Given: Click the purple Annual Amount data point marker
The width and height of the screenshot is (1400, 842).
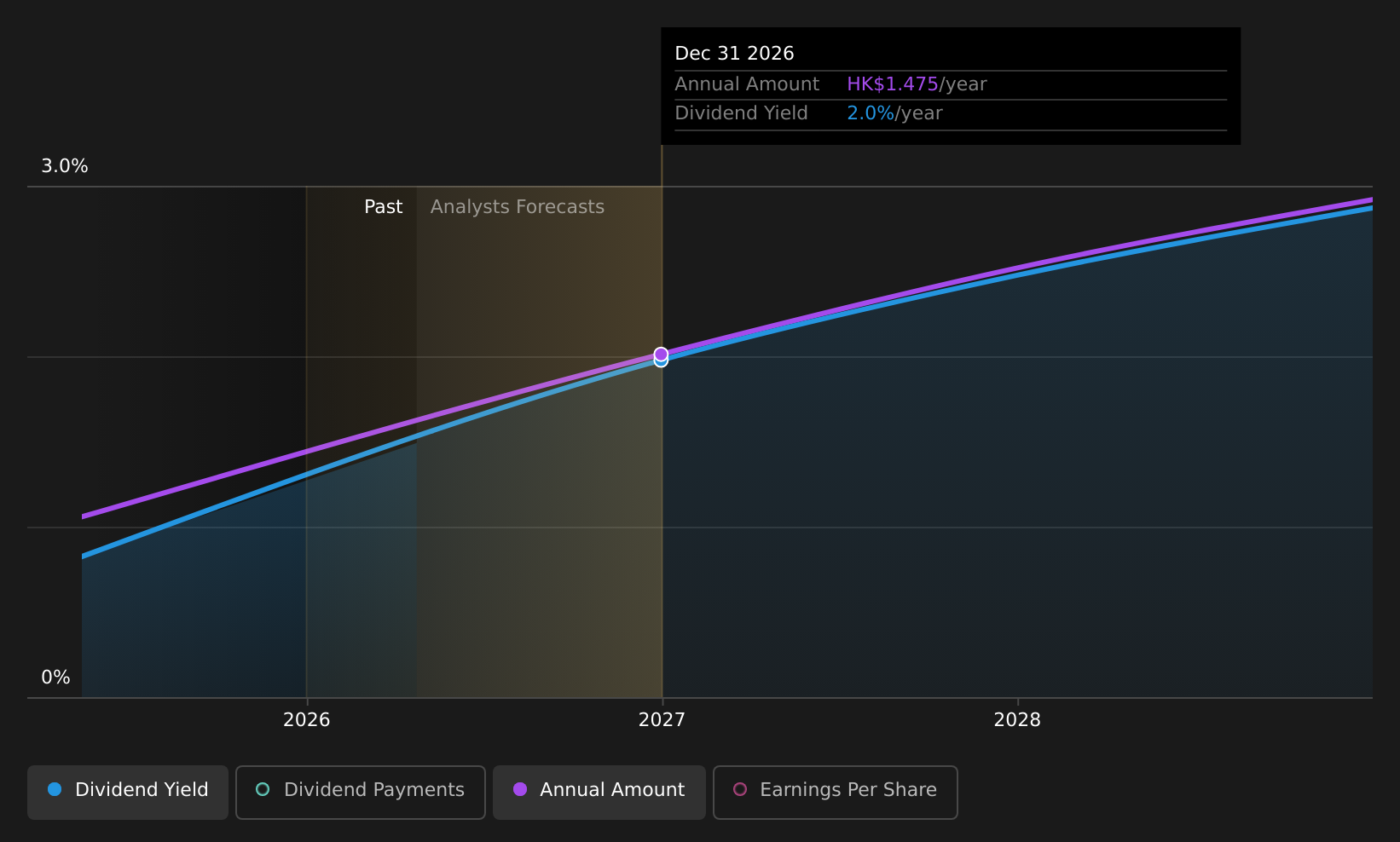Looking at the screenshot, I should (661, 354).
